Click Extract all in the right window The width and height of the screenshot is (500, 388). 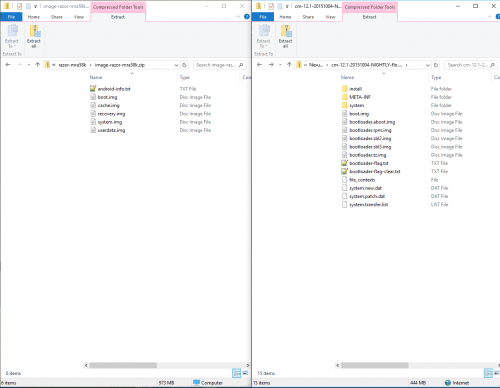(x=285, y=36)
